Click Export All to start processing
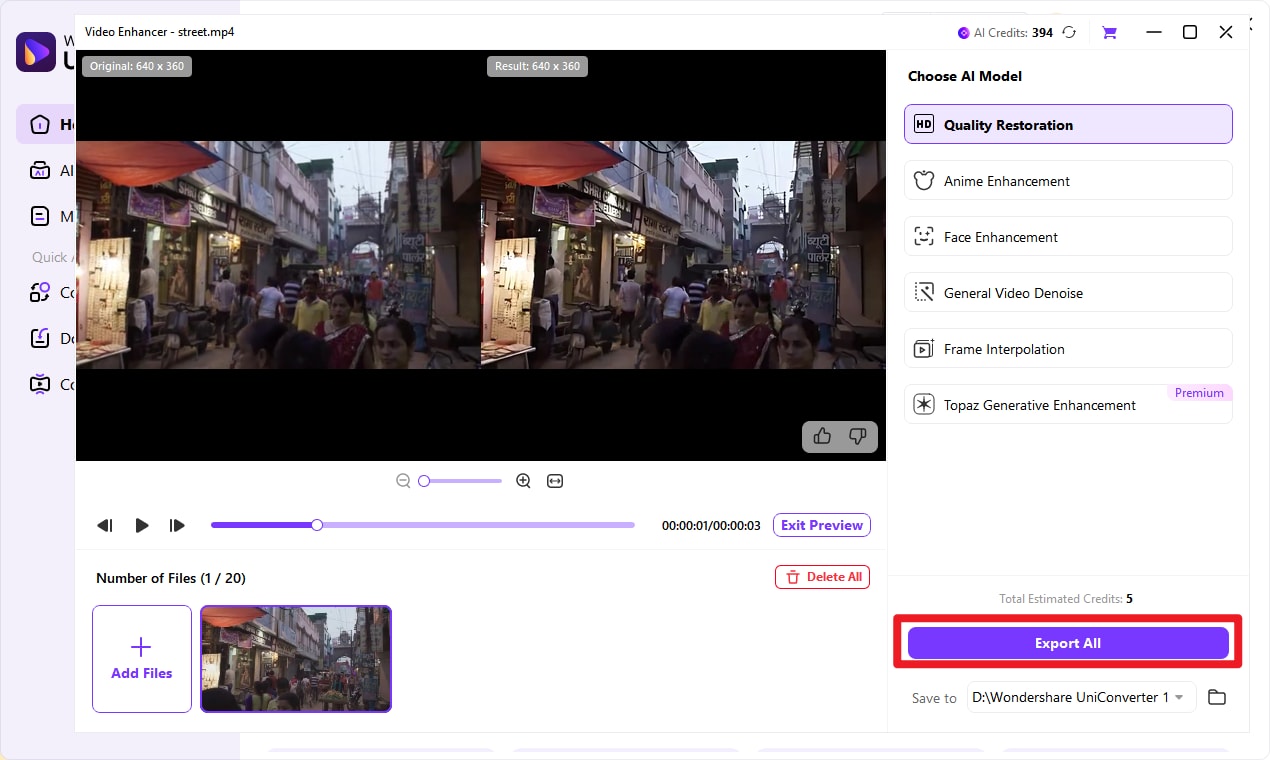Screen dimensions: 1270x760 point(1067,643)
